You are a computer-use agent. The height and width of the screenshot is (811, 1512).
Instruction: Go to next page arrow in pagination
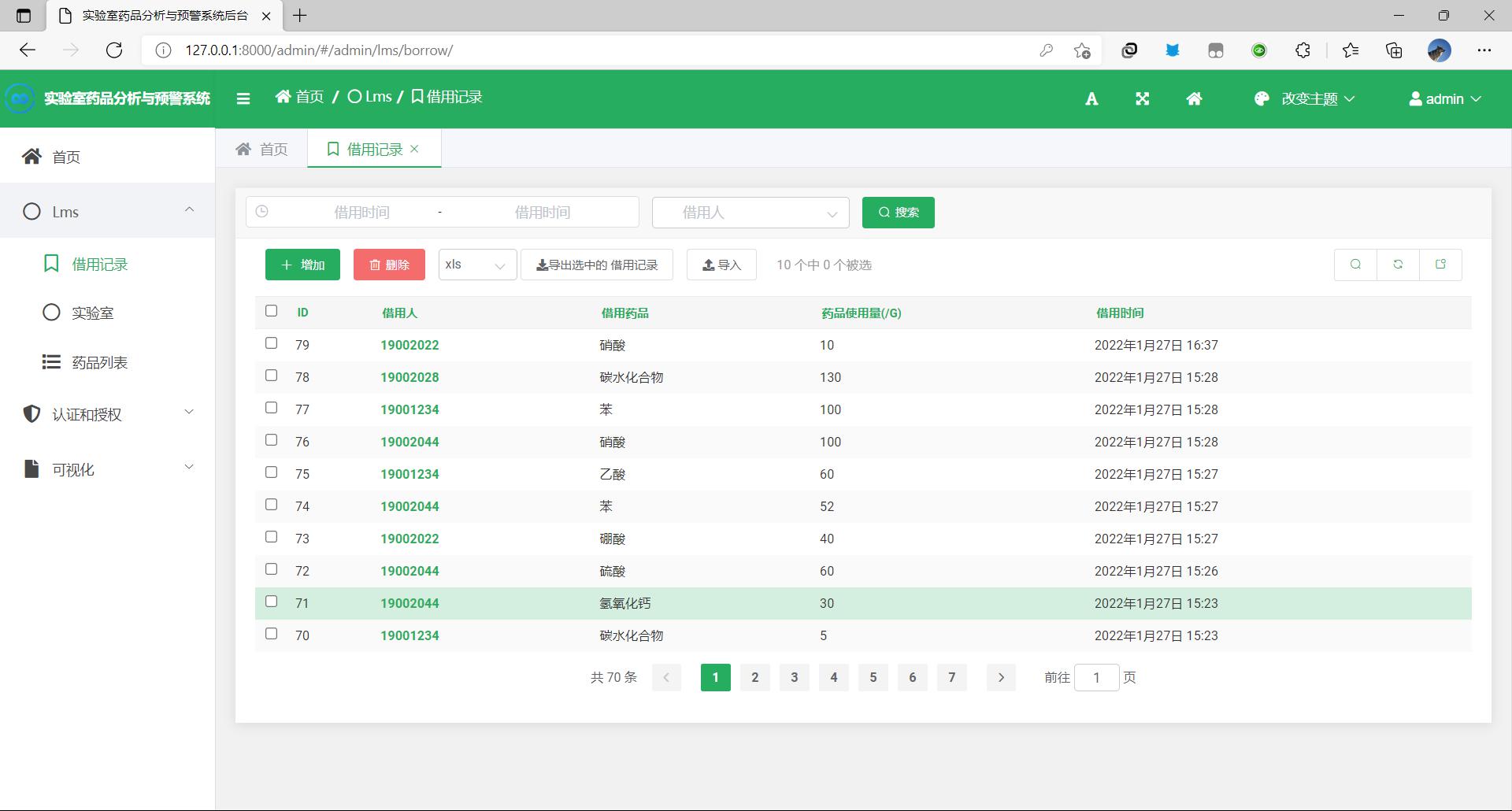coord(1001,677)
